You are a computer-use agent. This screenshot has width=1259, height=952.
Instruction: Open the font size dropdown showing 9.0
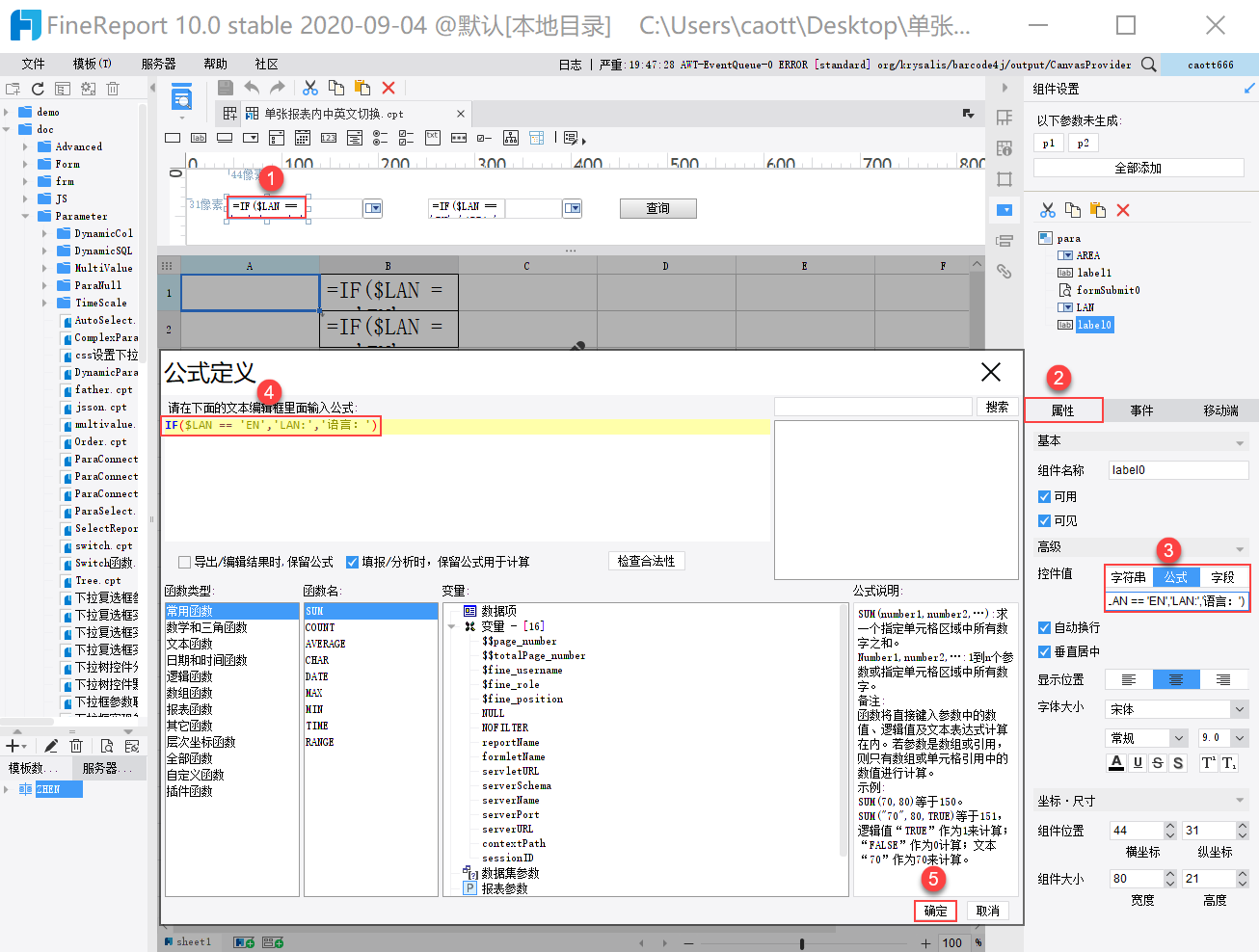click(1240, 738)
